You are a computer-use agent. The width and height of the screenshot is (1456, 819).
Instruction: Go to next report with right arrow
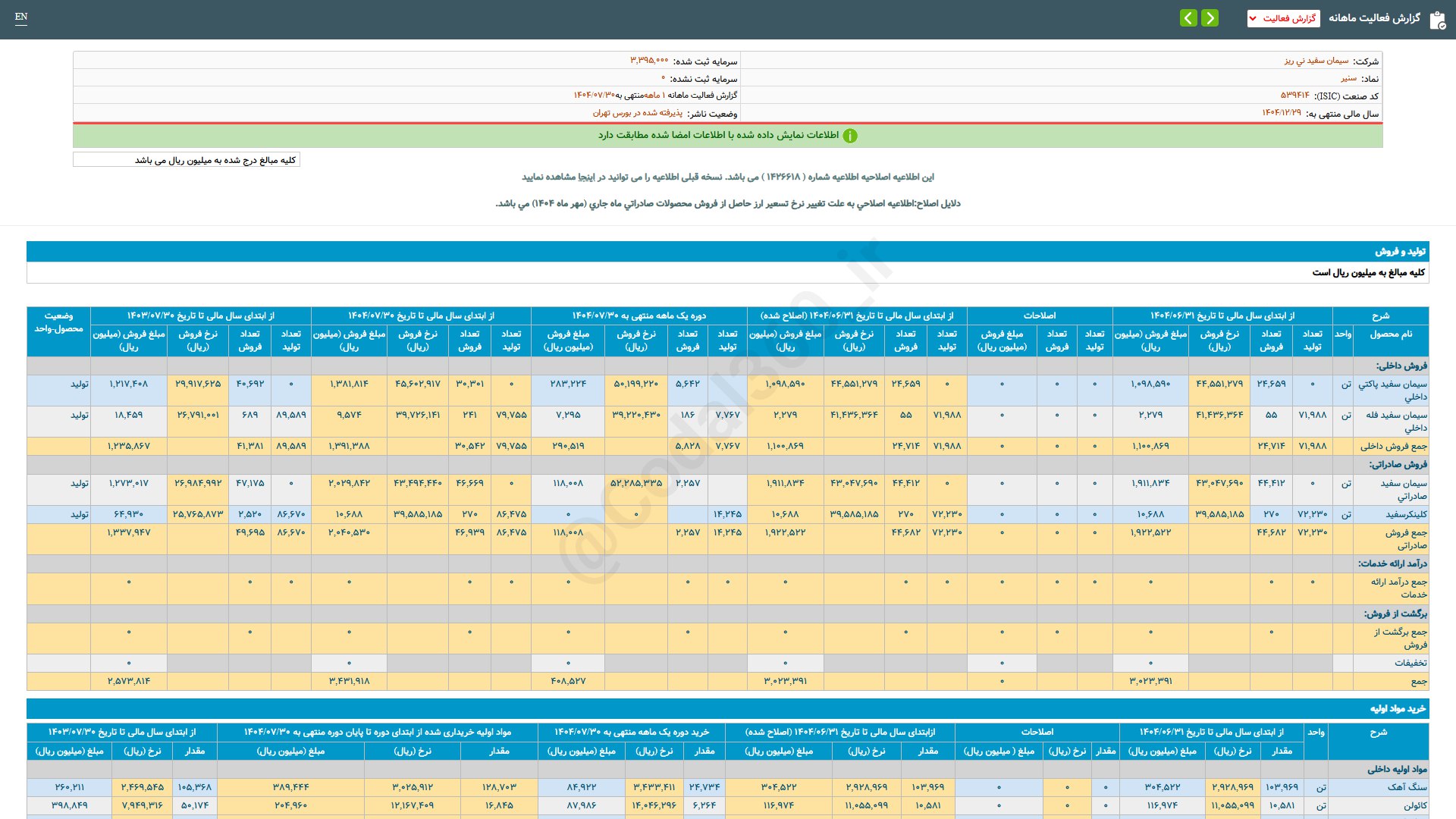click(x=1210, y=18)
